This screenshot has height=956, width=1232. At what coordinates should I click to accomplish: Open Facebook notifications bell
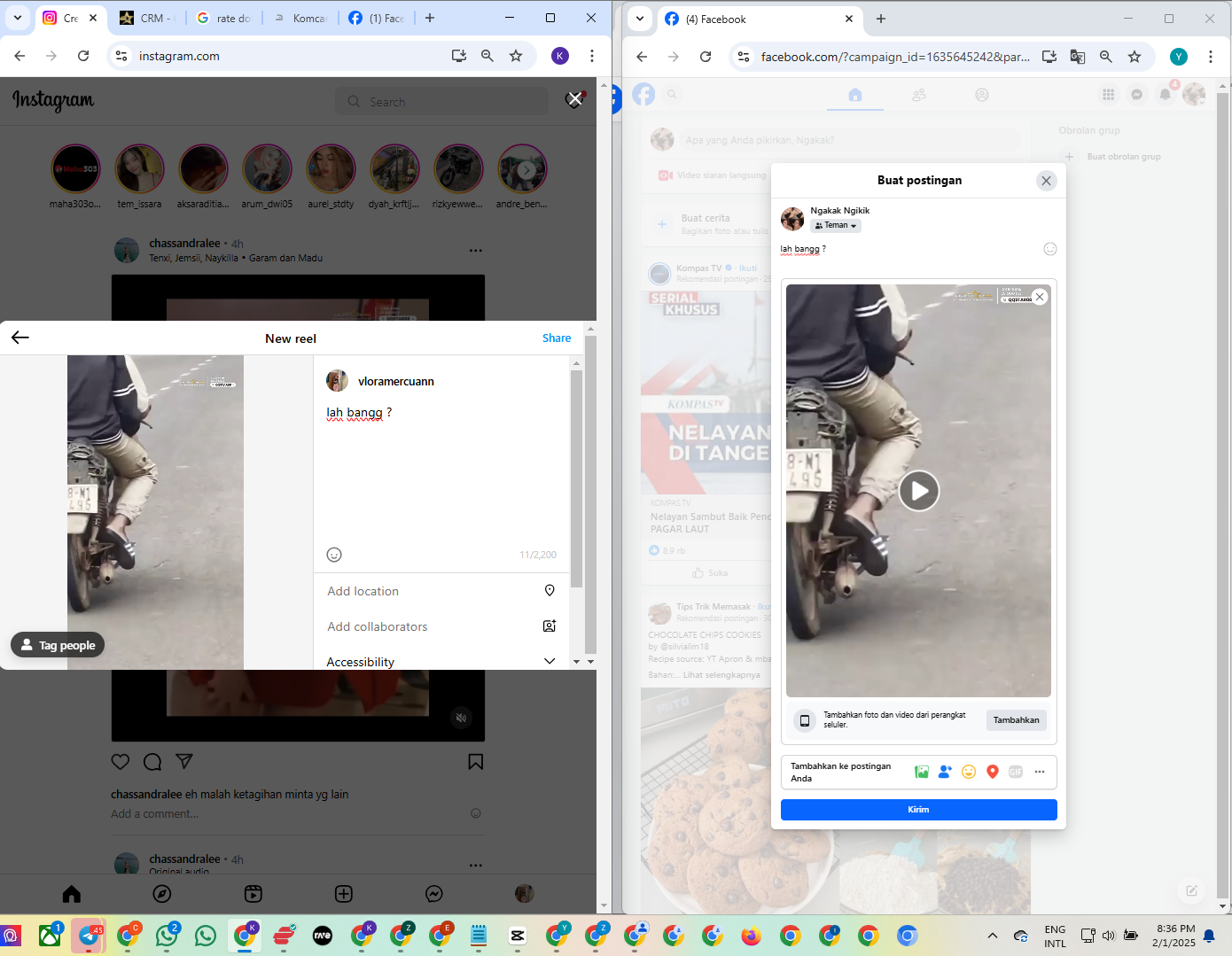point(1166,94)
